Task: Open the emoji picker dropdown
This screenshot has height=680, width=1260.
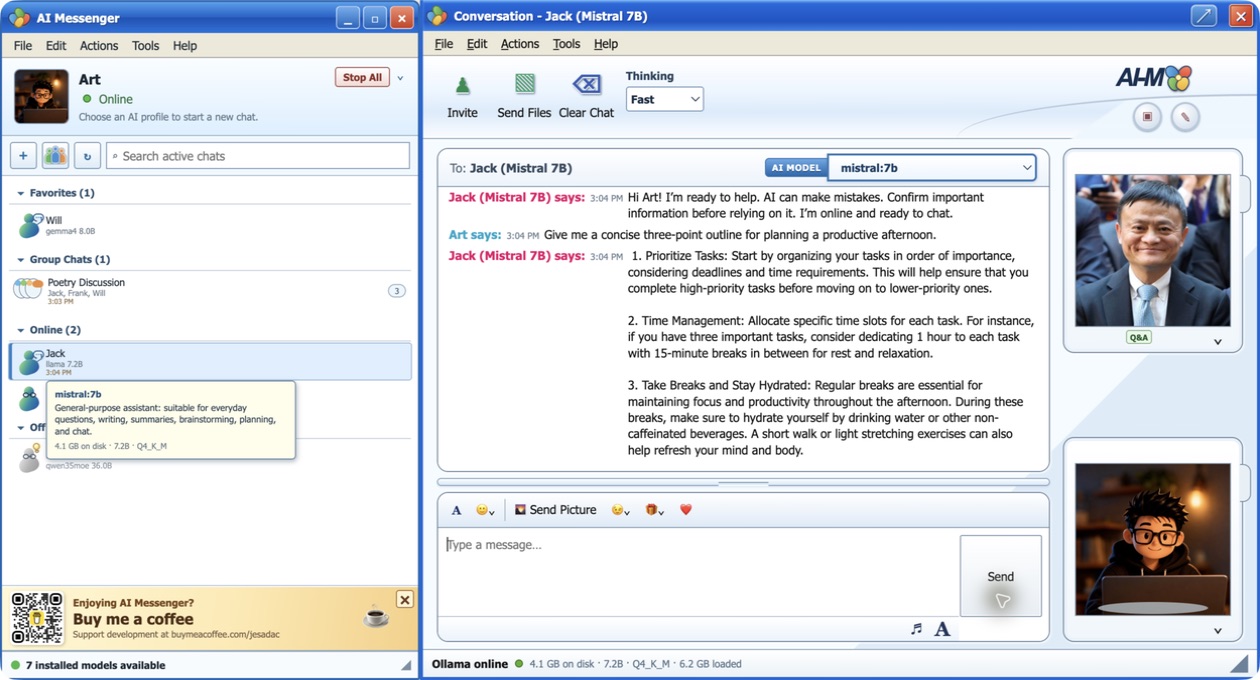Action: click(485, 510)
